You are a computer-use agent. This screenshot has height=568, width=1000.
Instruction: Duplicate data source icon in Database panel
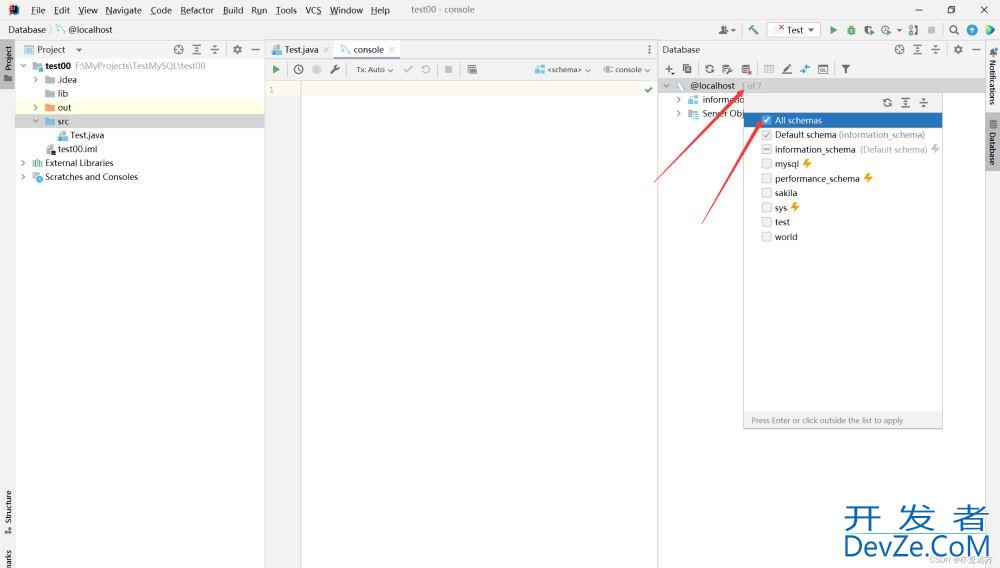tap(687, 69)
